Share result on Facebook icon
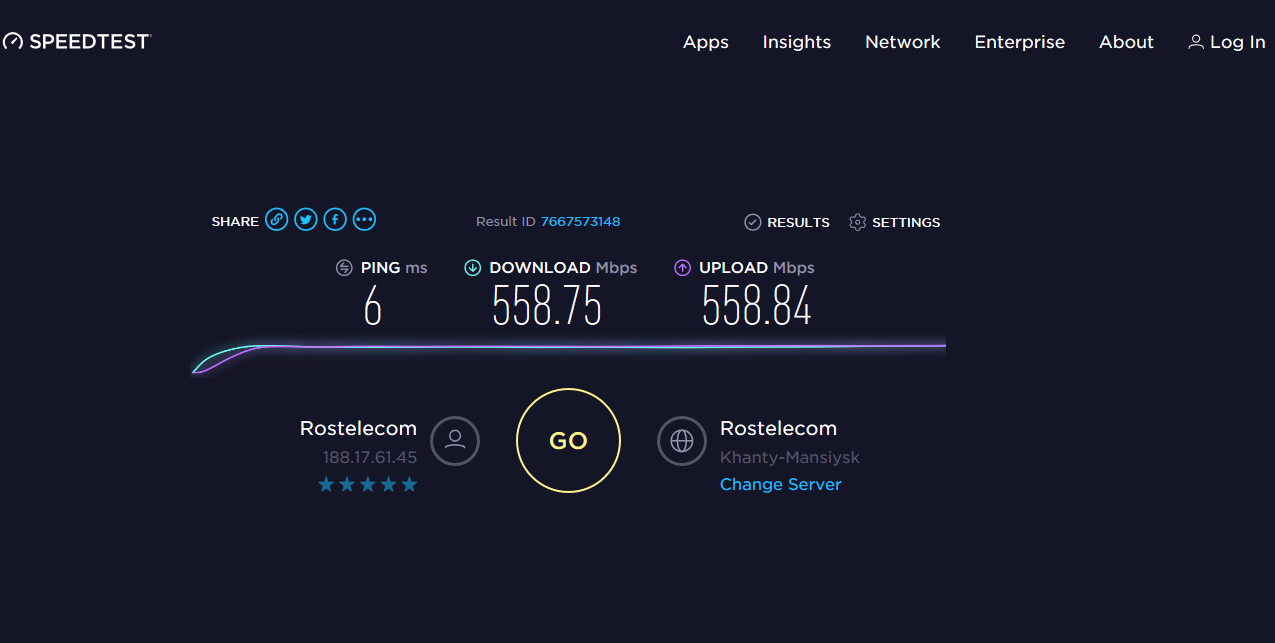The width and height of the screenshot is (1275, 643). click(335, 220)
